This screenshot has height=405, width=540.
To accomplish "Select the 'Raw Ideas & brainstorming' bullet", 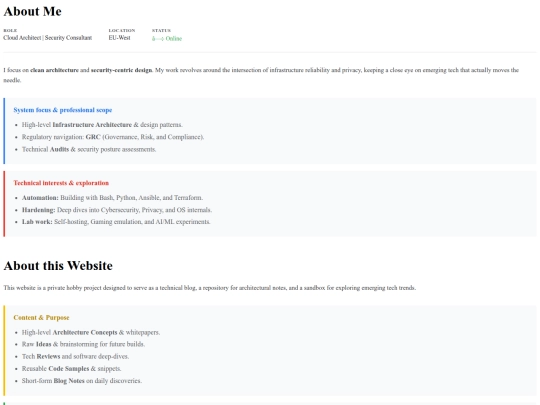I will (83, 344).
